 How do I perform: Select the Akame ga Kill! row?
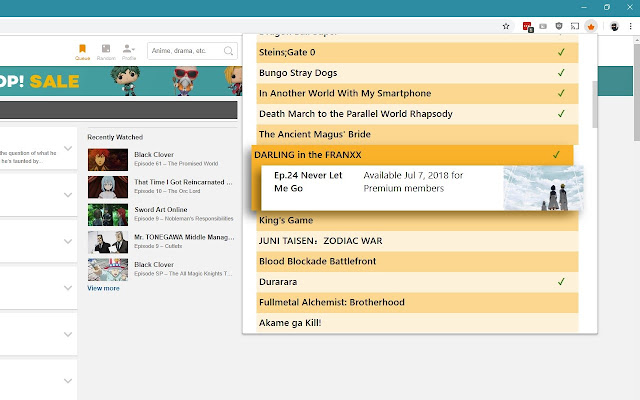(x=417, y=322)
